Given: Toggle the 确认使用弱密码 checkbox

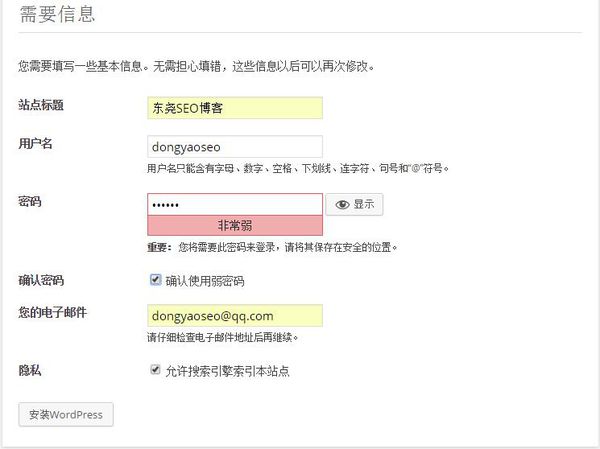Looking at the screenshot, I should [155, 280].
